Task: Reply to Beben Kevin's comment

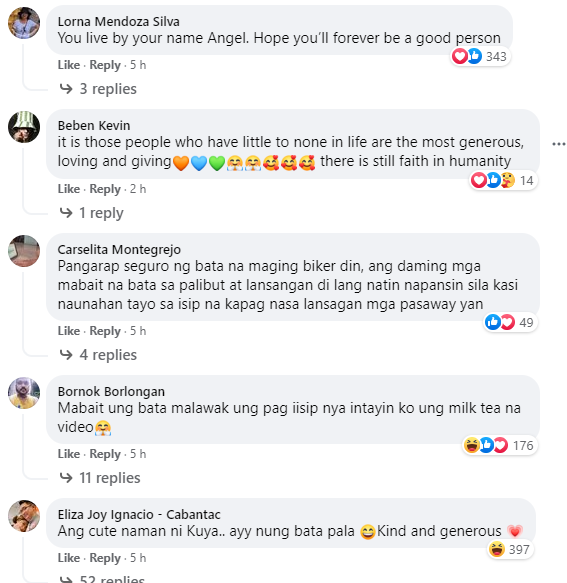Action: [x=105, y=189]
